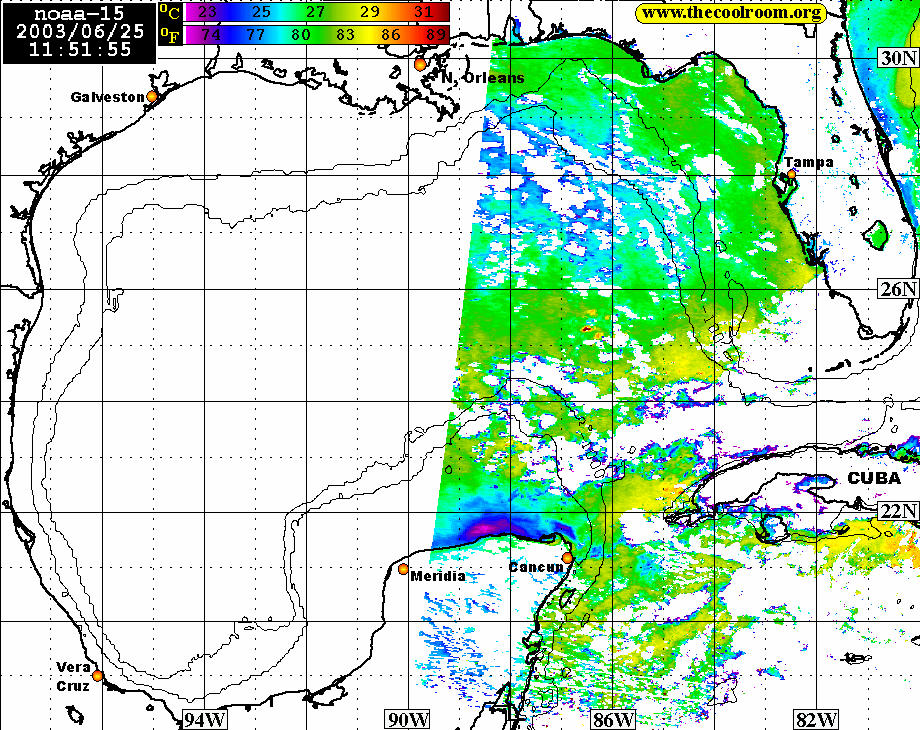This screenshot has width=920, height=730.
Task: Open the www.thecoolroom.org link
Action: click(x=731, y=13)
